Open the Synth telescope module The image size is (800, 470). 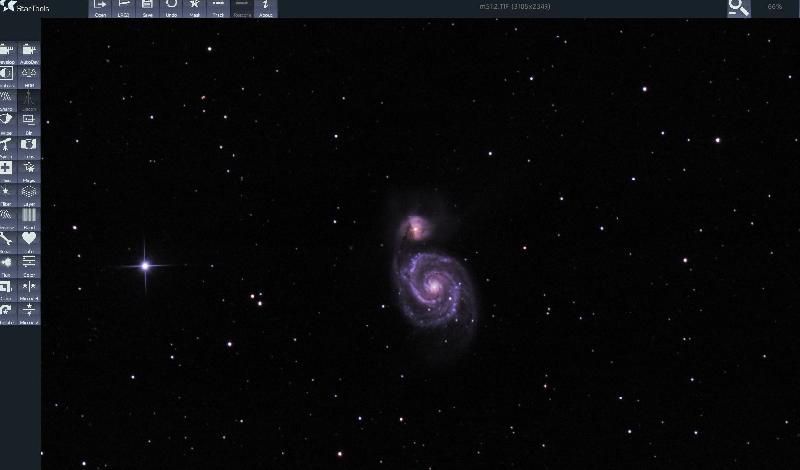point(7,147)
